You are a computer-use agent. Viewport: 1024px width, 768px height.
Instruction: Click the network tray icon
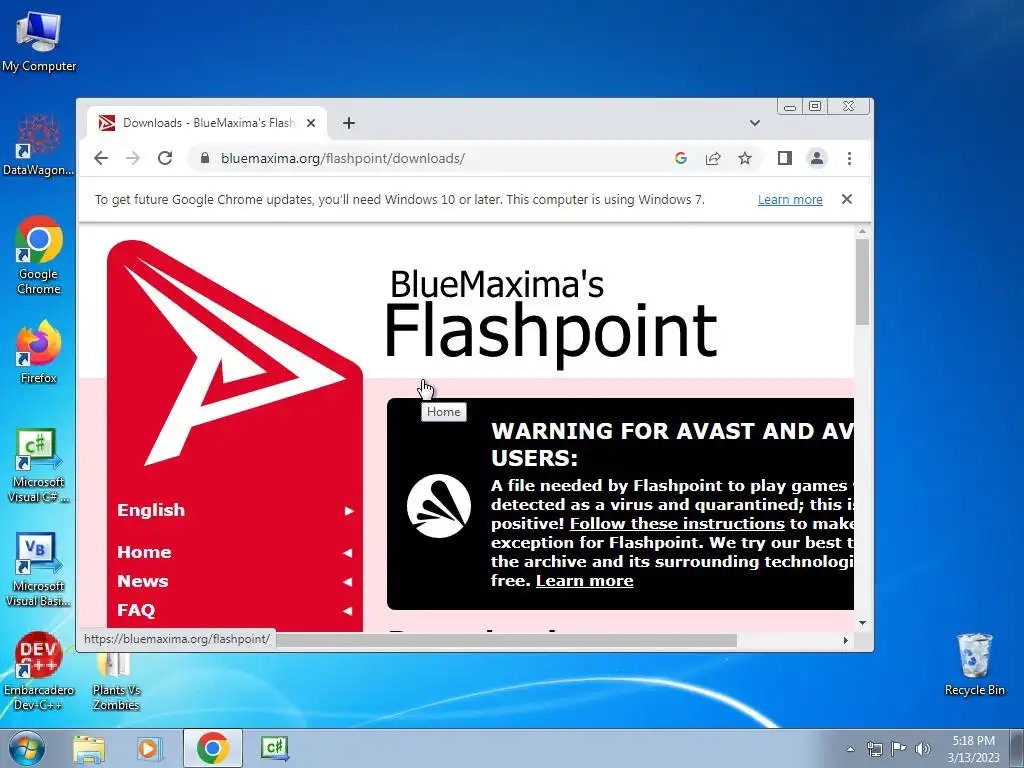point(874,749)
